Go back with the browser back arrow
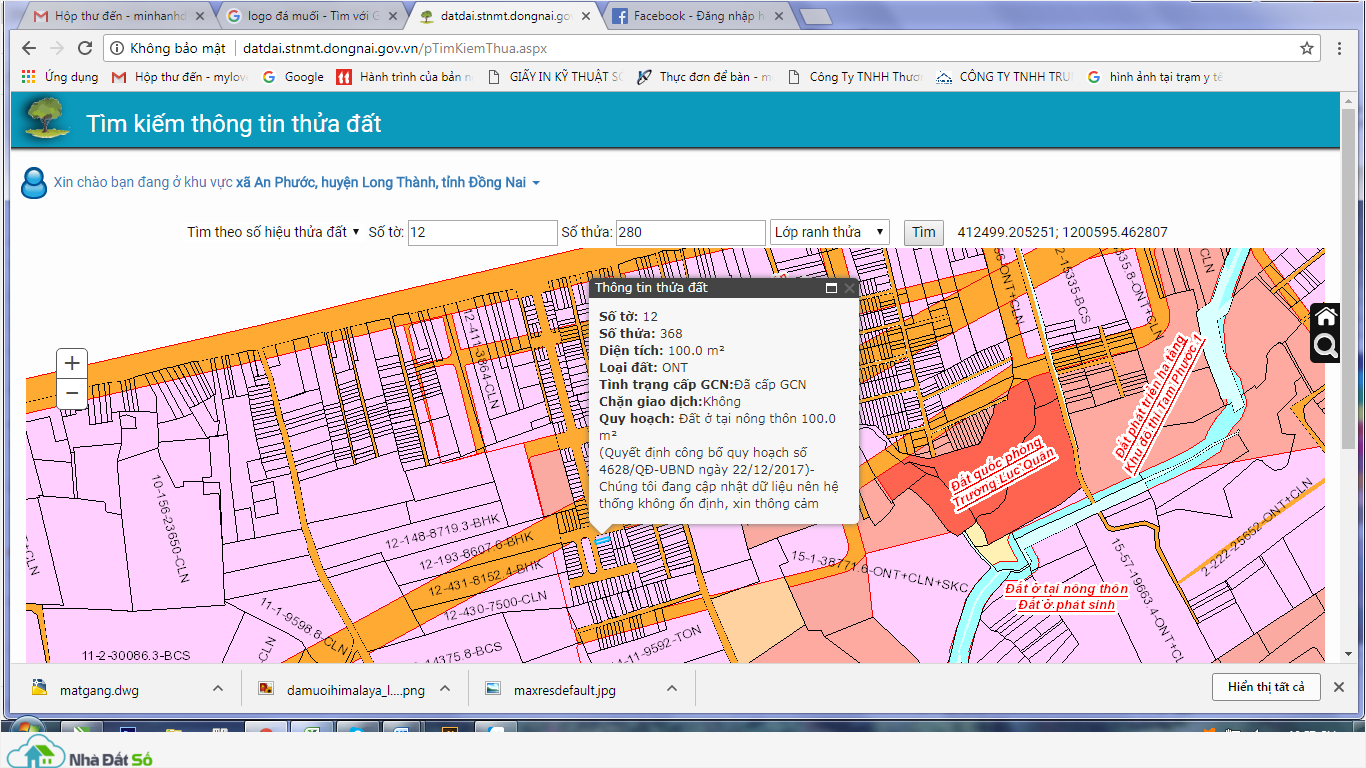The height and width of the screenshot is (768, 1366). [x=28, y=48]
